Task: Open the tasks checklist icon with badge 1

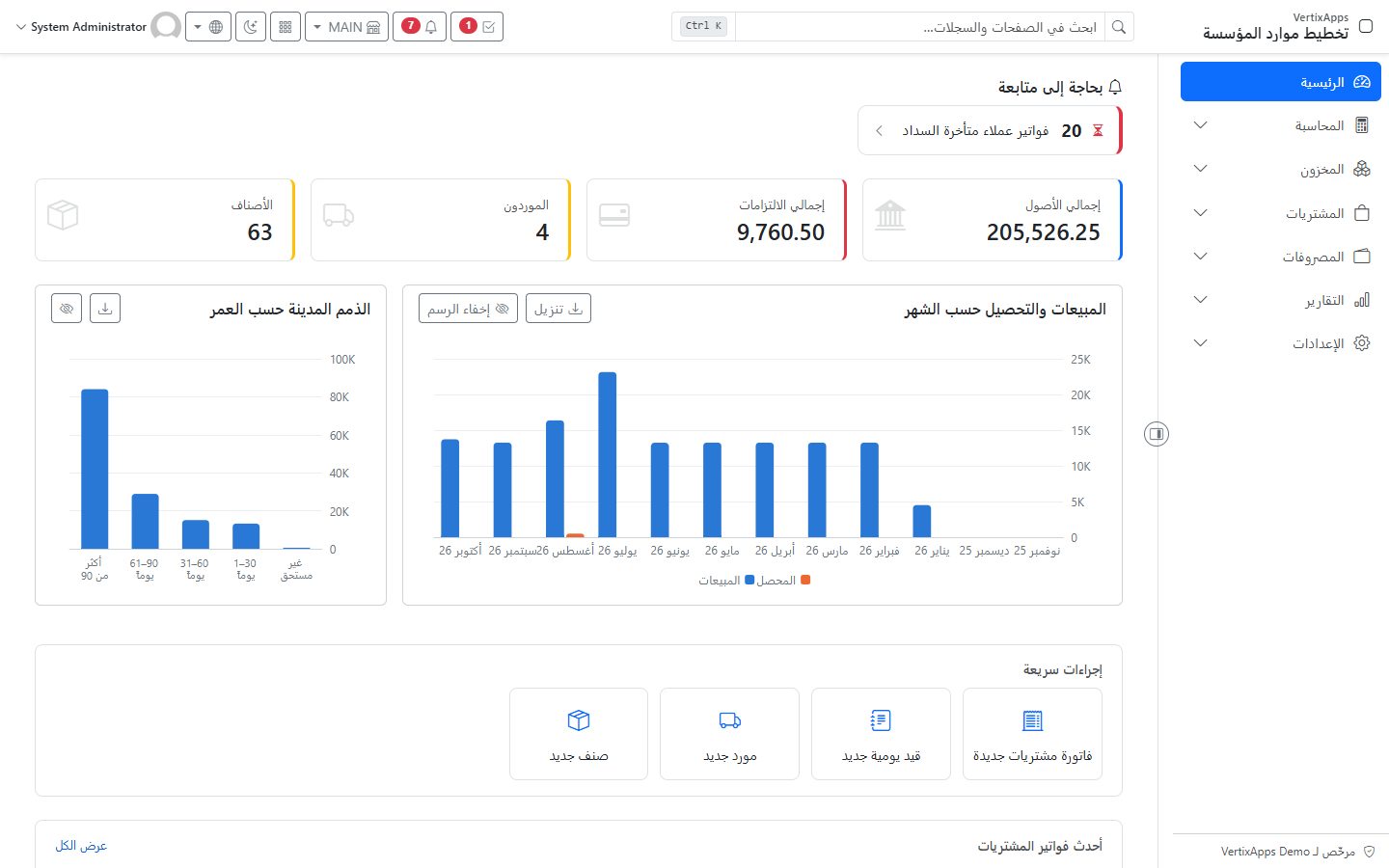Action: (x=477, y=27)
